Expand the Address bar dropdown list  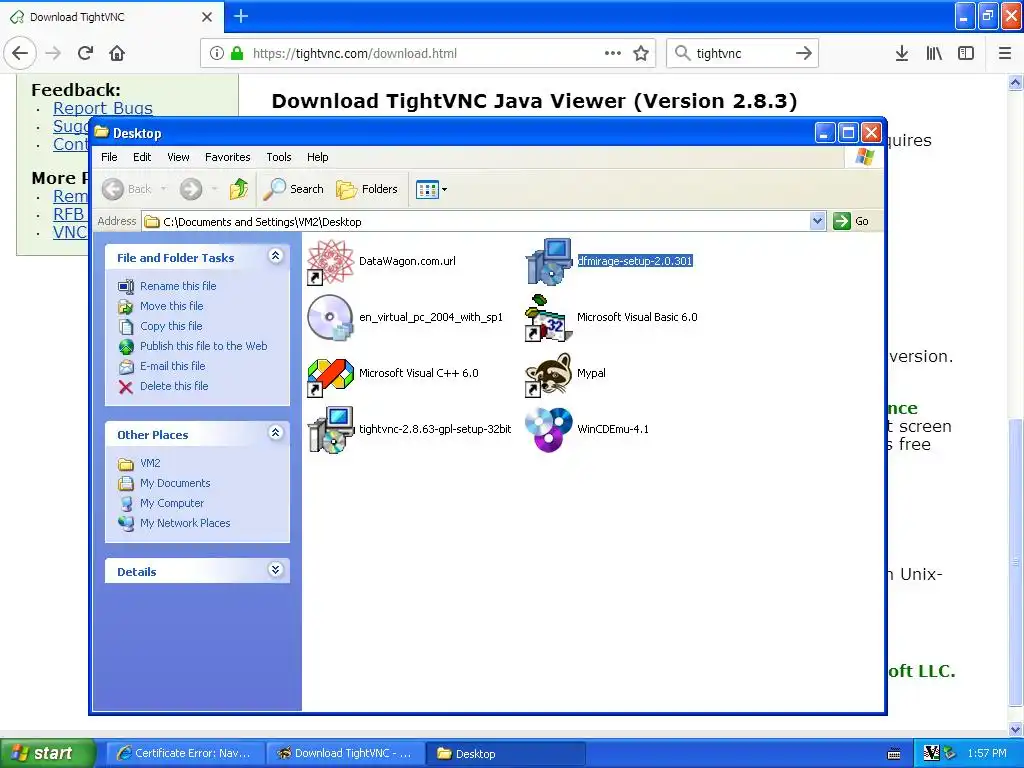(x=817, y=221)
